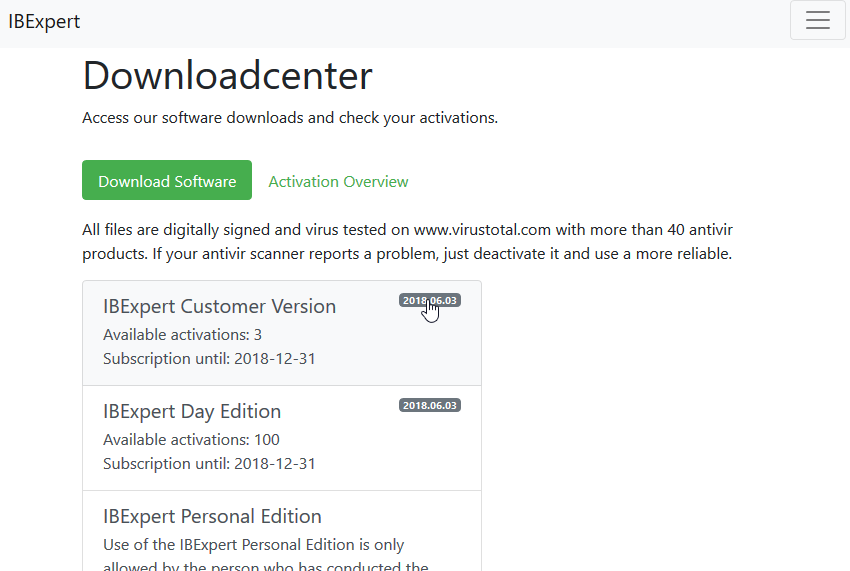
Task: Click 2018.06.03 badge on Day Edition
Action: coord(430,405)
